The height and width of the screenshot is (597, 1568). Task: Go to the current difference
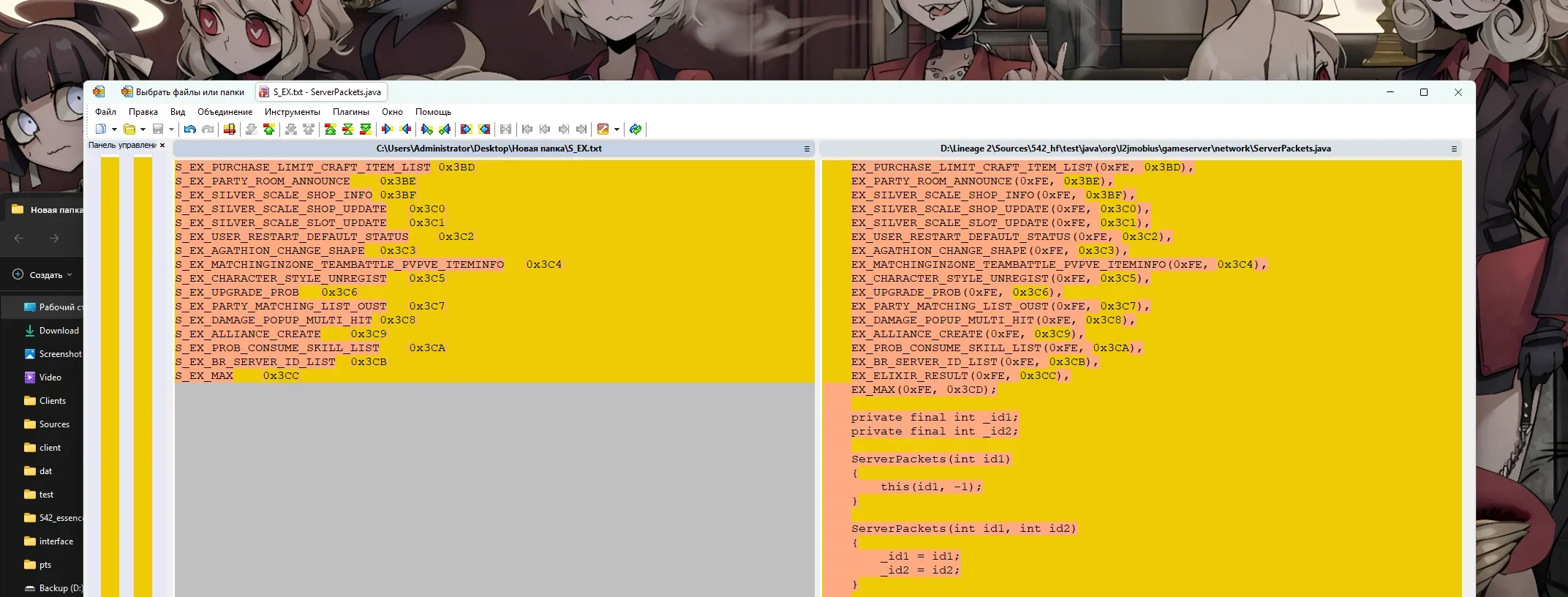click(x=348, y=129)
